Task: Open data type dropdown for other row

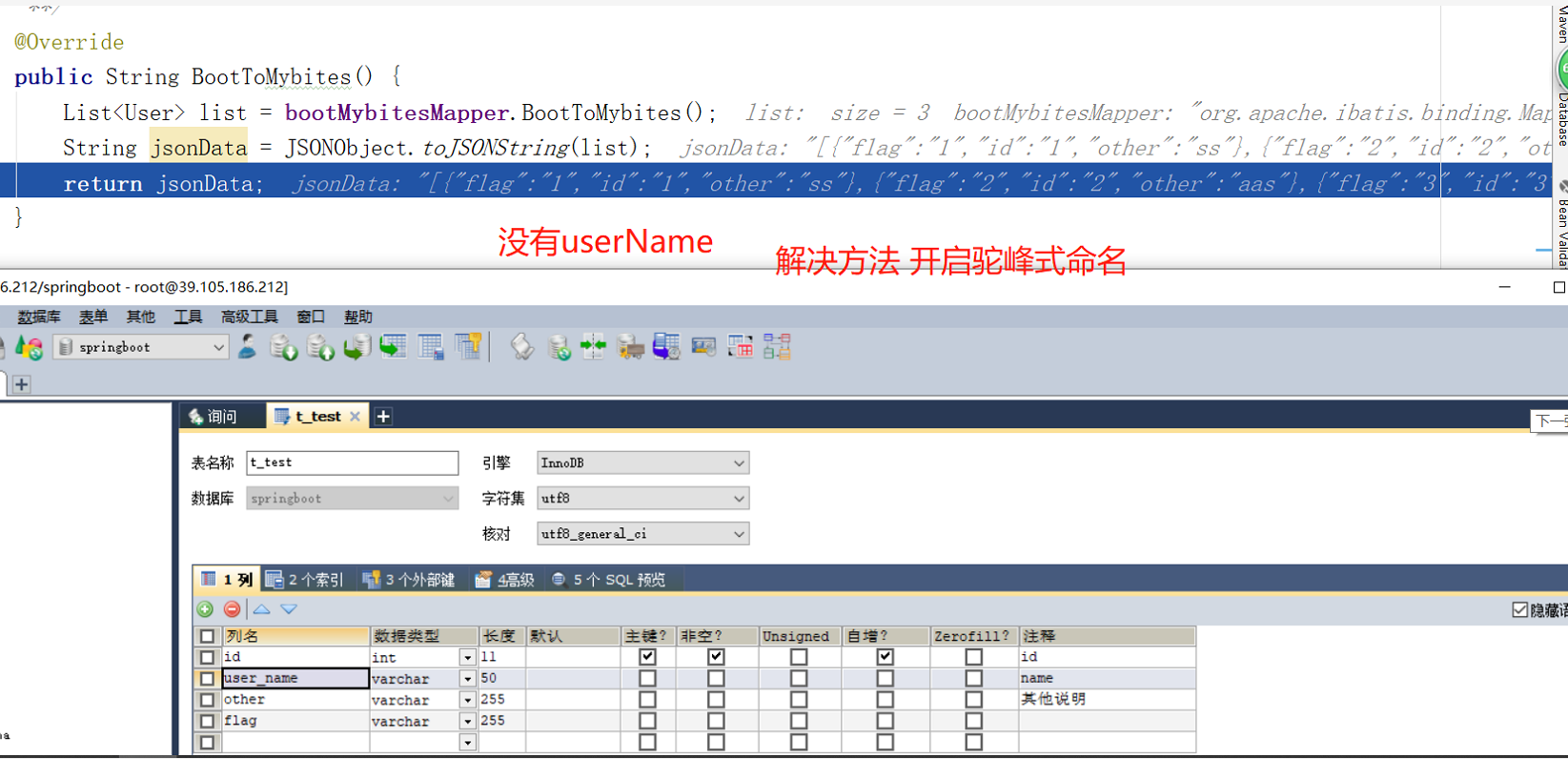Action: 467,700
